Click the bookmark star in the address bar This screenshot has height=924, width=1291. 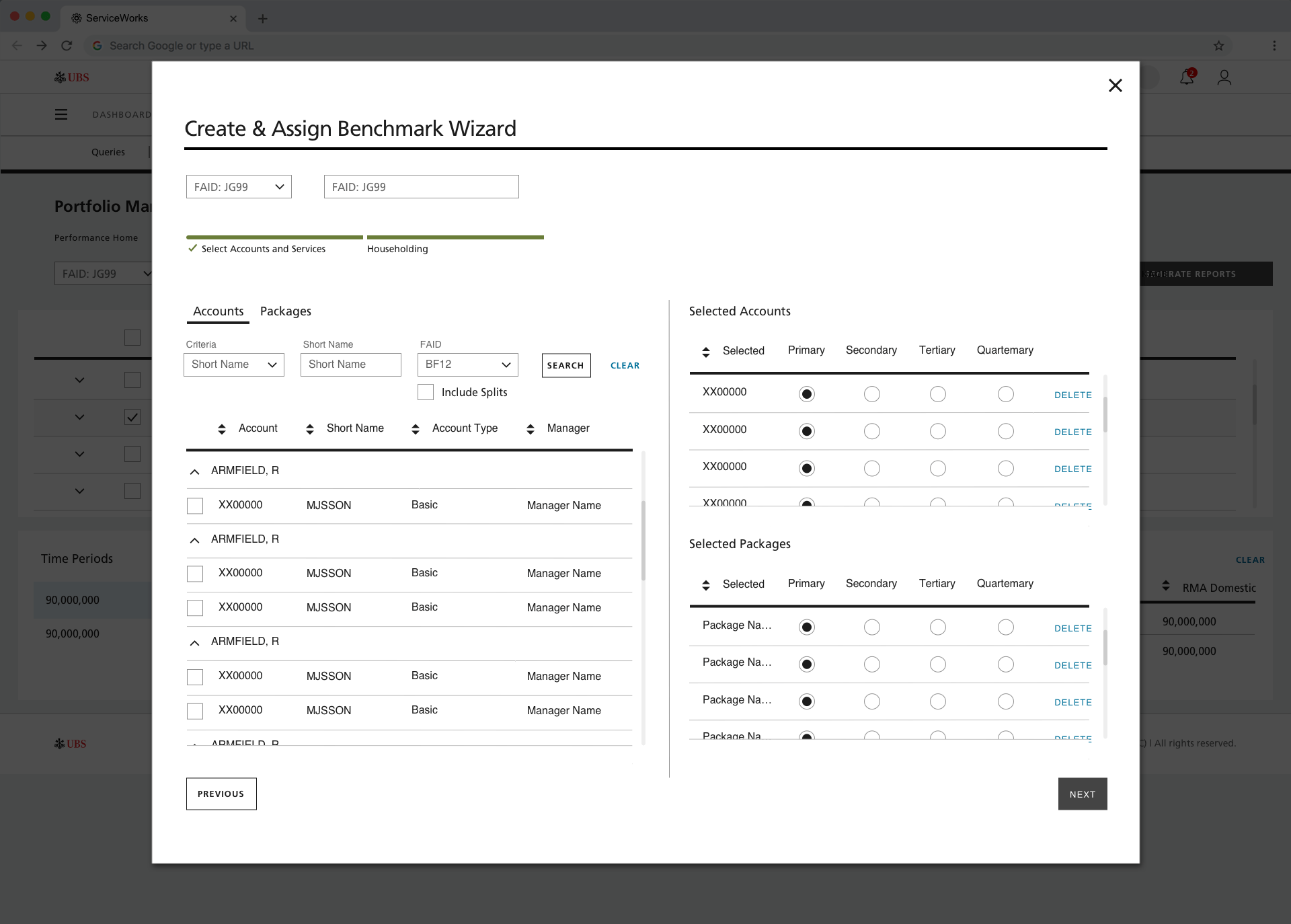tap(1218, 46)
